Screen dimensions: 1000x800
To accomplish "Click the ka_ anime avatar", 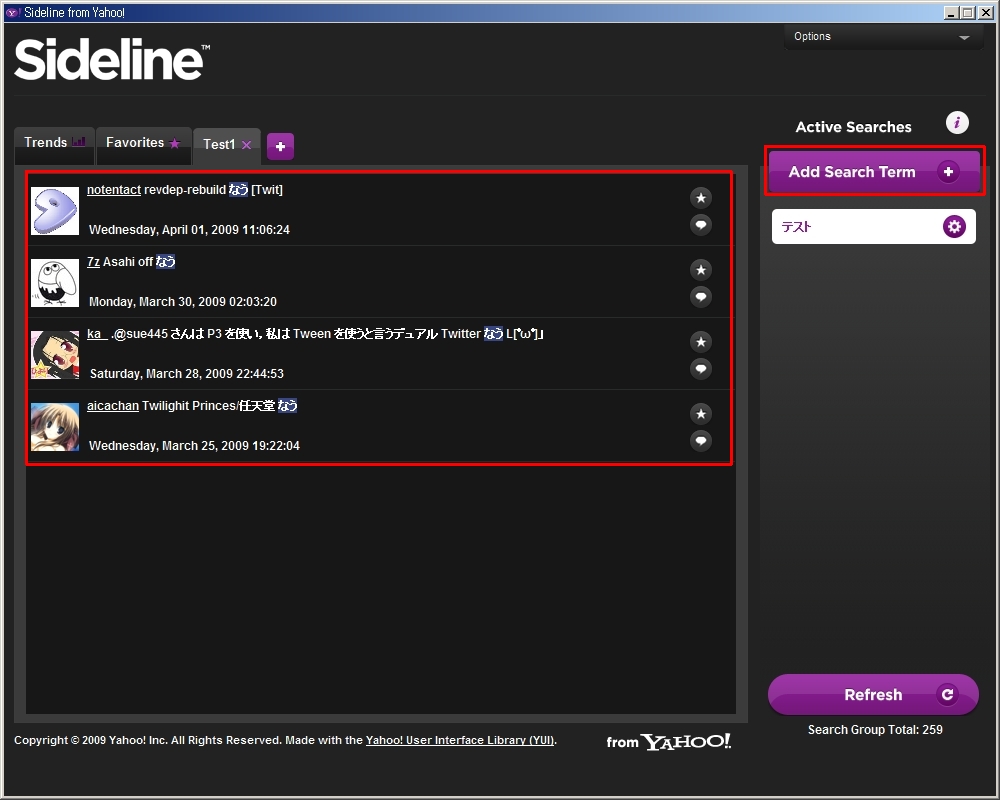I will 55,355.
